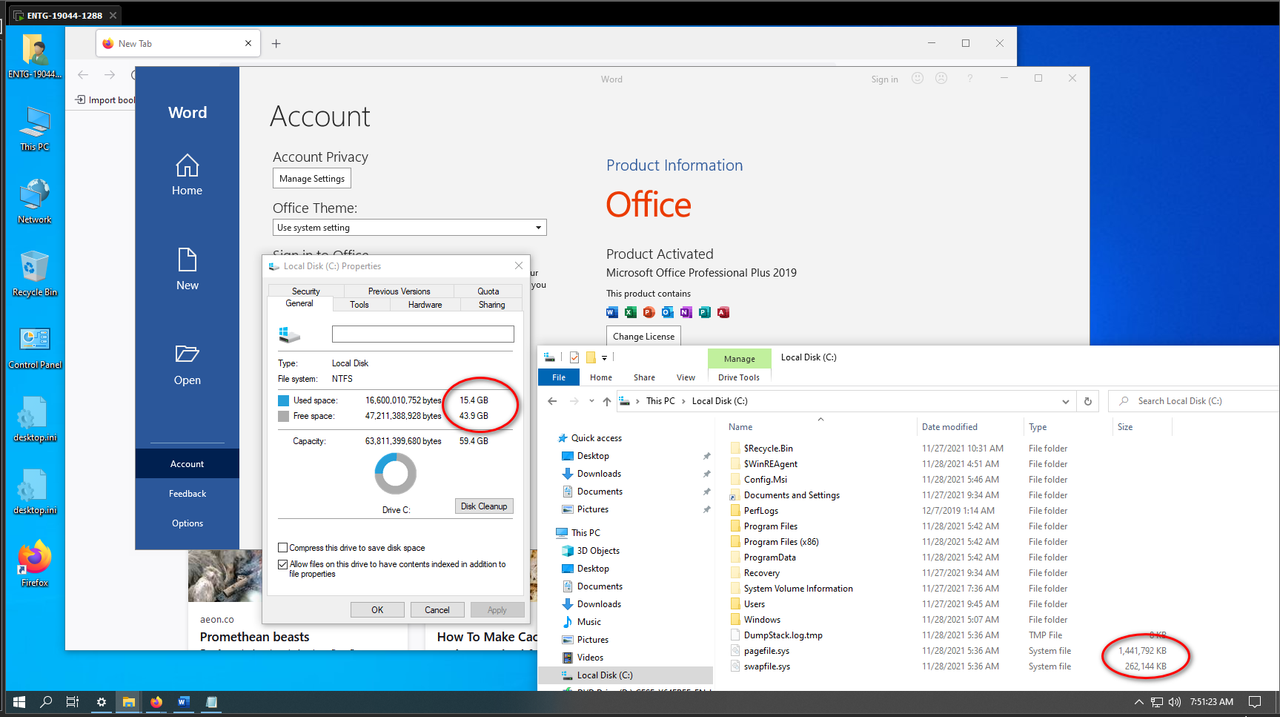
Task: Switch to Word on the taskbar
Action: 184,703
